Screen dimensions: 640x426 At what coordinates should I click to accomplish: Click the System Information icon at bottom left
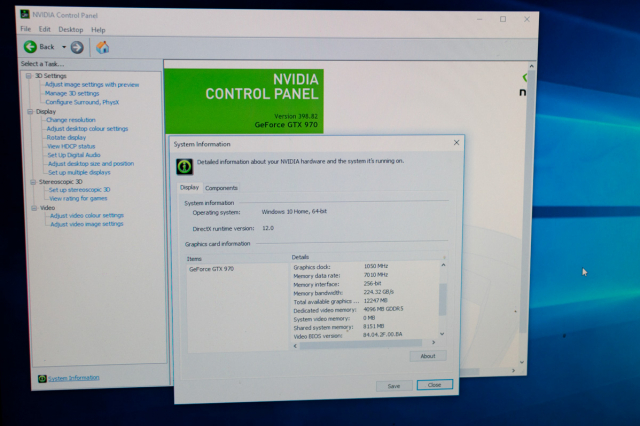(42, 378)
